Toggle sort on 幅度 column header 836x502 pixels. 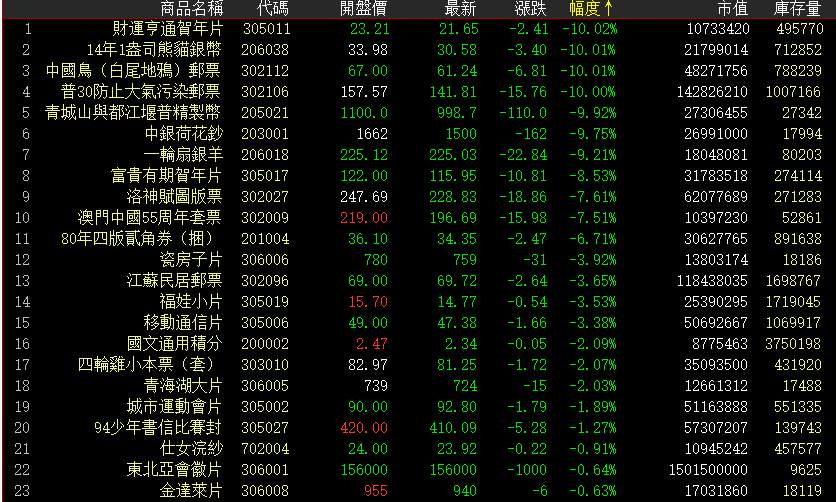tap(591, 9)
